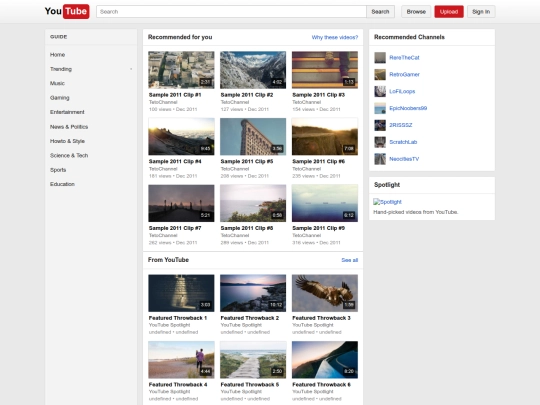This screenshot has height=405, width=540.
Task: Select Entertainment in the guide
Action: (67, 112)
